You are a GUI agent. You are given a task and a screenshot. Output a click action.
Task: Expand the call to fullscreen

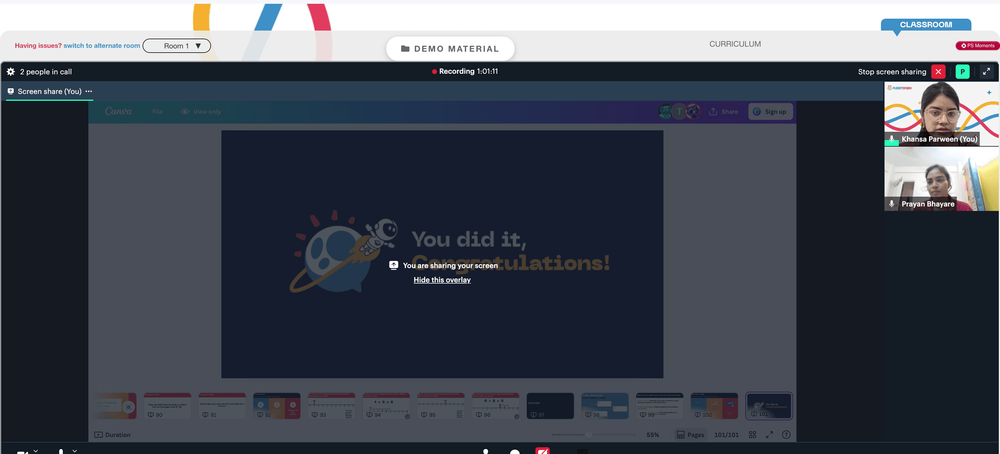[x=986, y=71]
